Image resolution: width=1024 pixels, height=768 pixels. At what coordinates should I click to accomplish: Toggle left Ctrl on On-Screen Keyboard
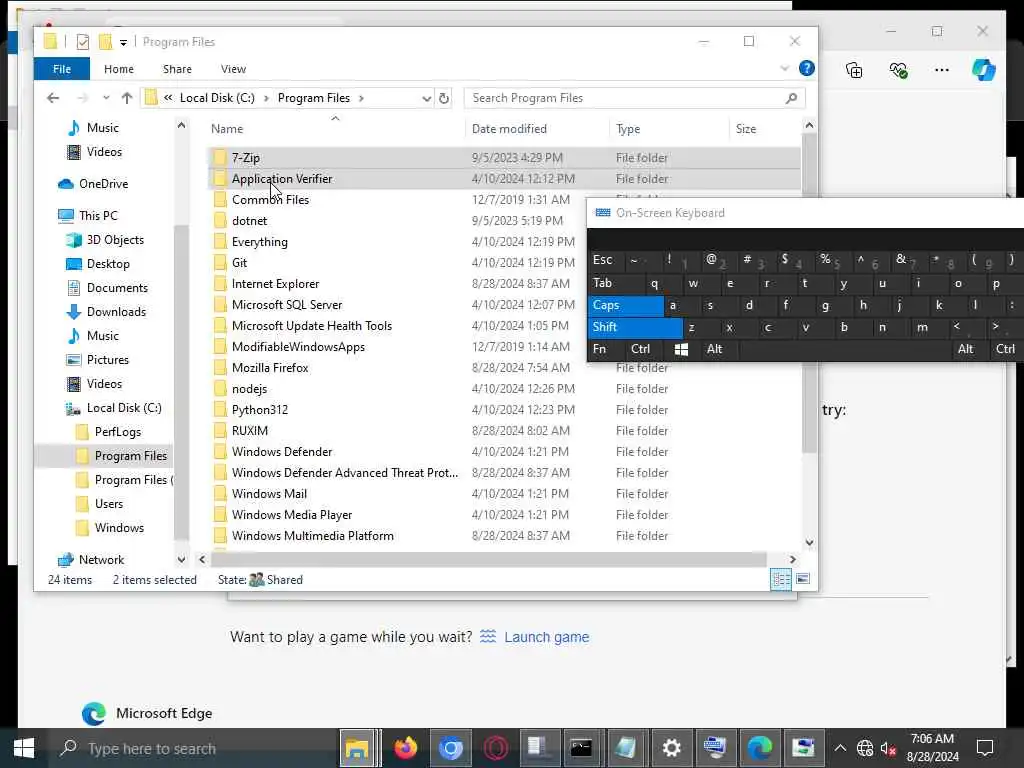coord(640,349)
